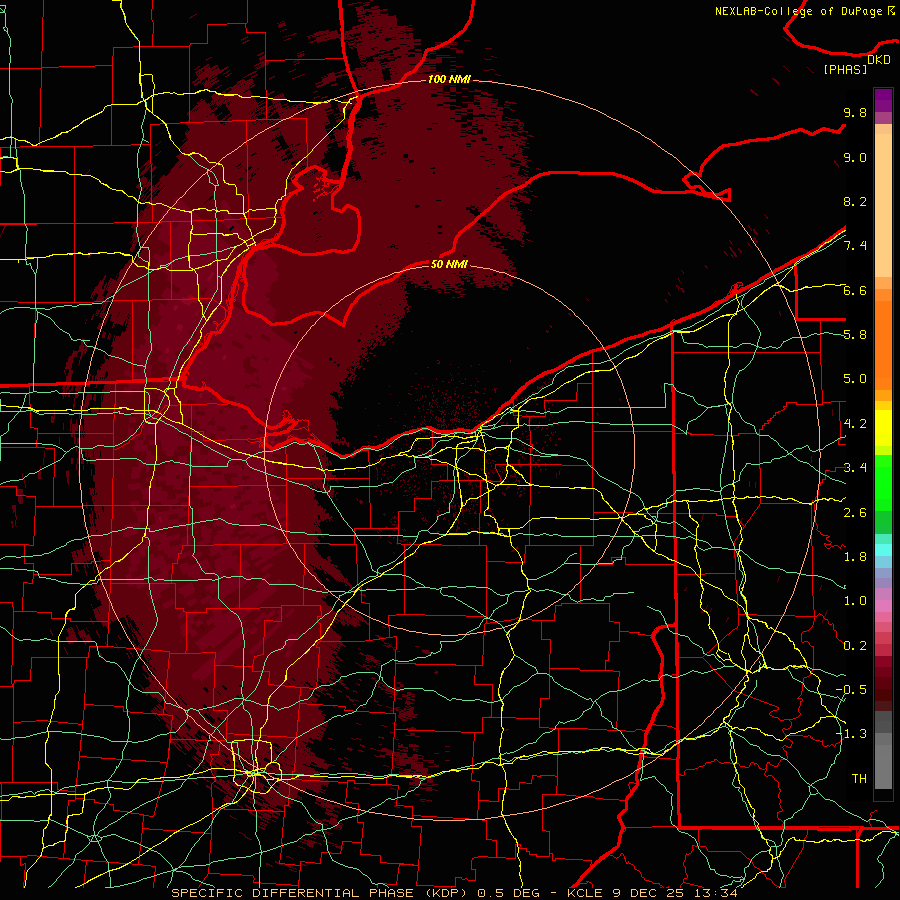Image resolution: width=900 pixels, height=900 pixels.
Task: Click the -1.3 scale value
Action: pos(851,734)
